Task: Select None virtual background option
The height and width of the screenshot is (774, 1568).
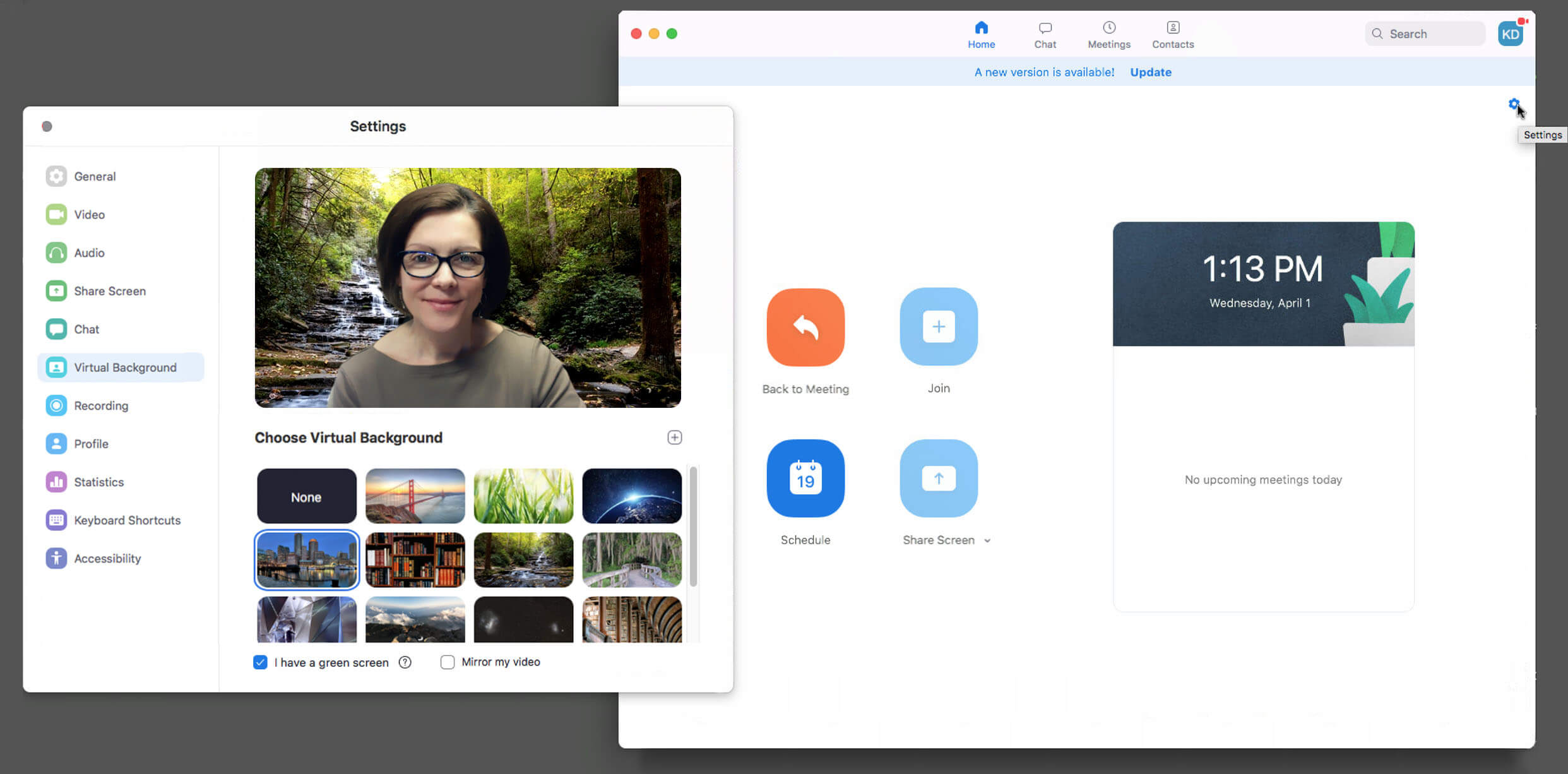Action: pos(306,496)
